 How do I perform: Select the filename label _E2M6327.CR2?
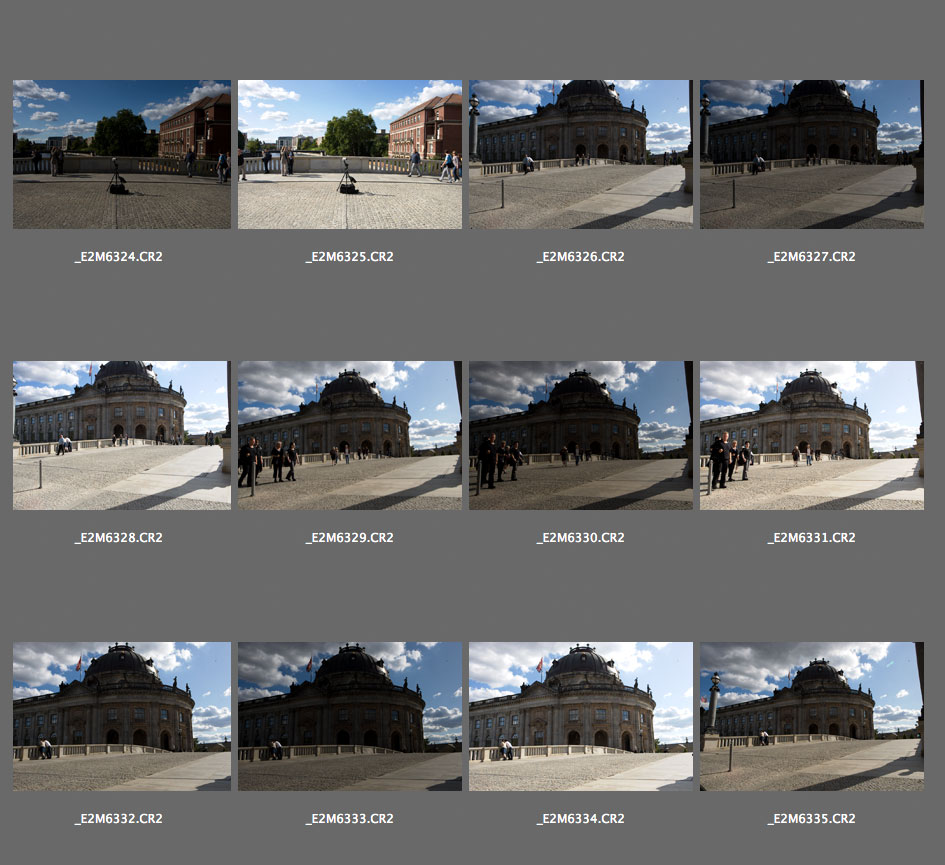point(811,257)
